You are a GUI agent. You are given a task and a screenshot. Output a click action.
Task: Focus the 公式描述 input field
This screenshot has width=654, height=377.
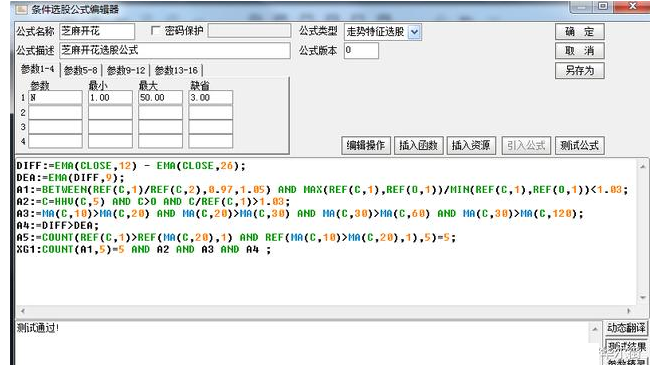pyautogui.click(x=175, y=50)
